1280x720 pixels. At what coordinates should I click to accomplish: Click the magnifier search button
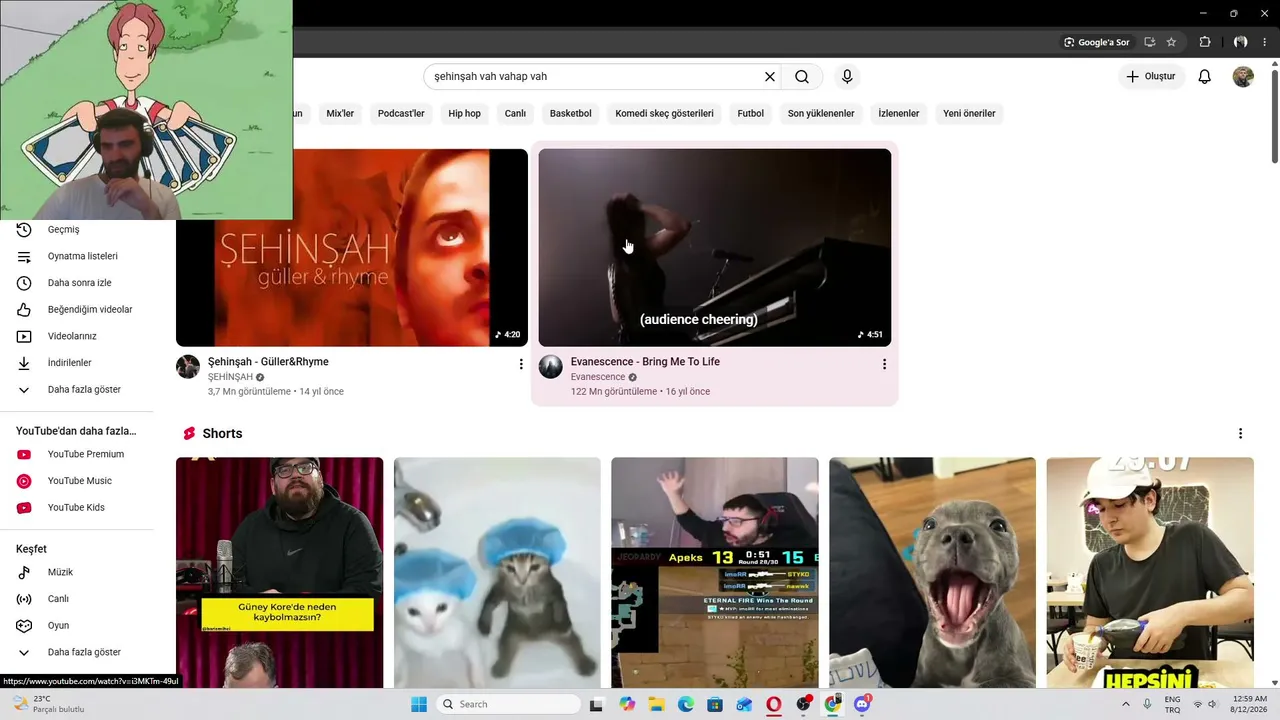pyautogui.click(x=802, y=77)
